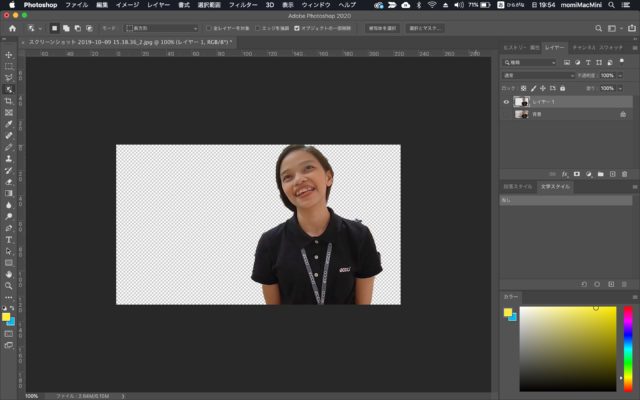
Task: Open the selection mode dropdown in options bar
Action: pyautogui.click(x=161, y=28)
